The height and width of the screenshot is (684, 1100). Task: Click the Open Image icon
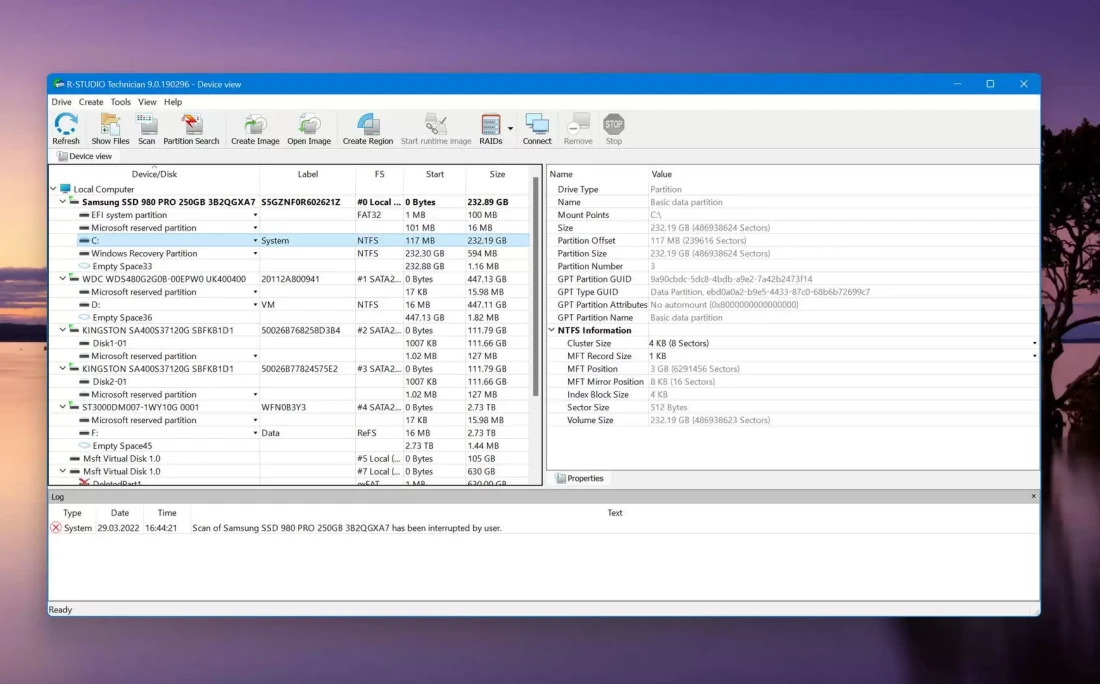click(309, 128)
